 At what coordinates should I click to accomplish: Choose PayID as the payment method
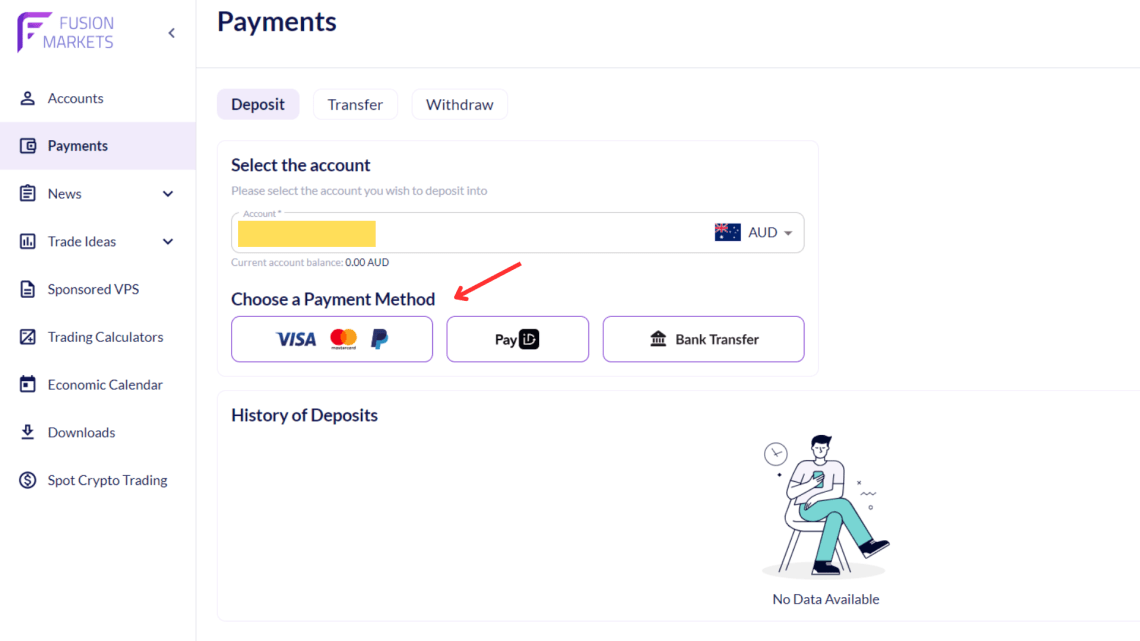click(517, 338)
